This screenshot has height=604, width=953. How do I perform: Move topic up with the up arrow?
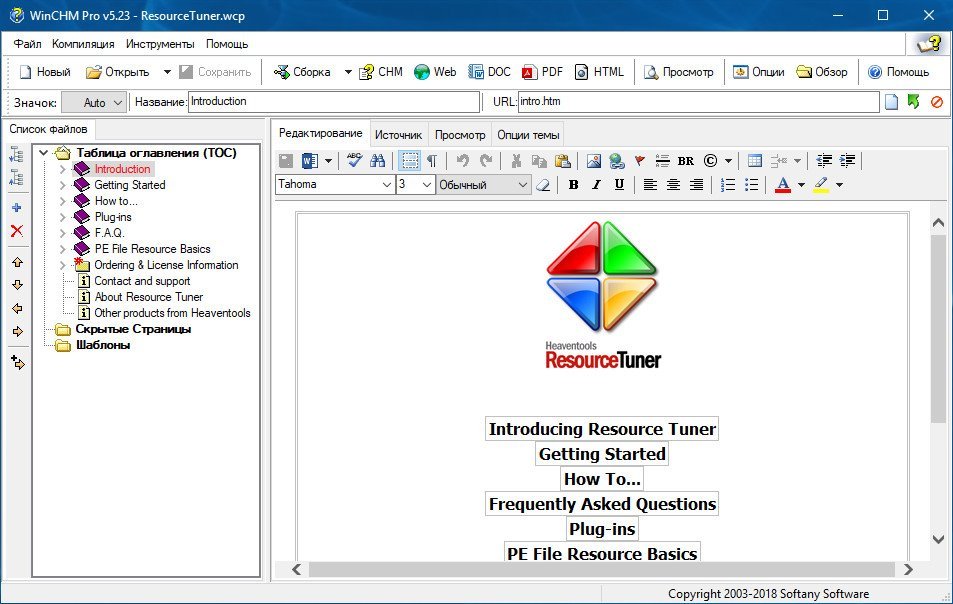point(17,263)
